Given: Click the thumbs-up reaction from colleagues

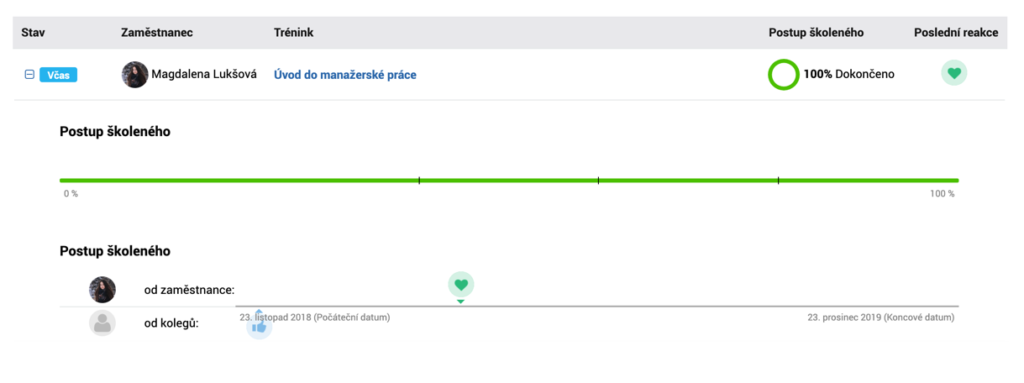Looking at the screenshot, I should pos(259,325).
